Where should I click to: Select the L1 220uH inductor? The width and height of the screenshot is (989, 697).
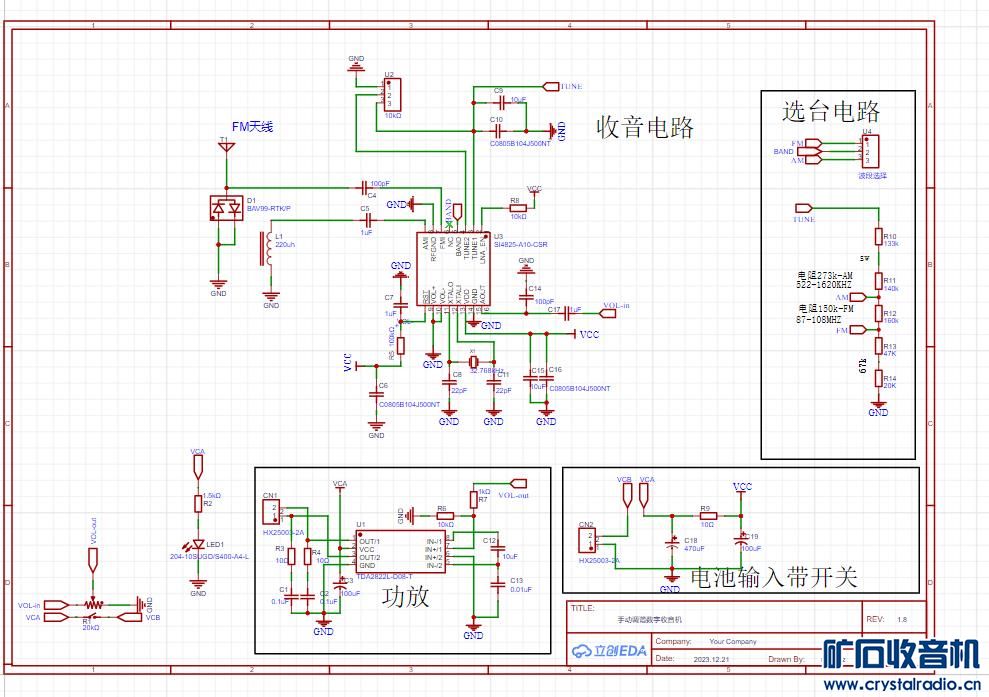click(264, 249)
